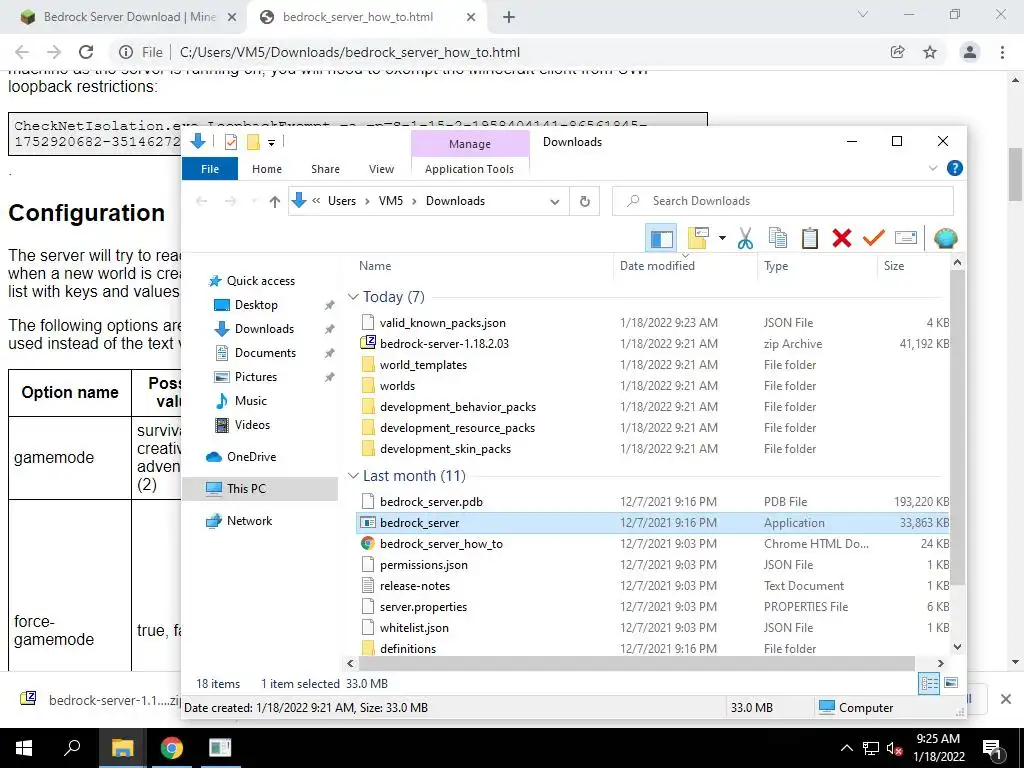Open File Explorer from the Windows taskbar
The height and width of the screenshot is (768, 1024).
(122, 748)
